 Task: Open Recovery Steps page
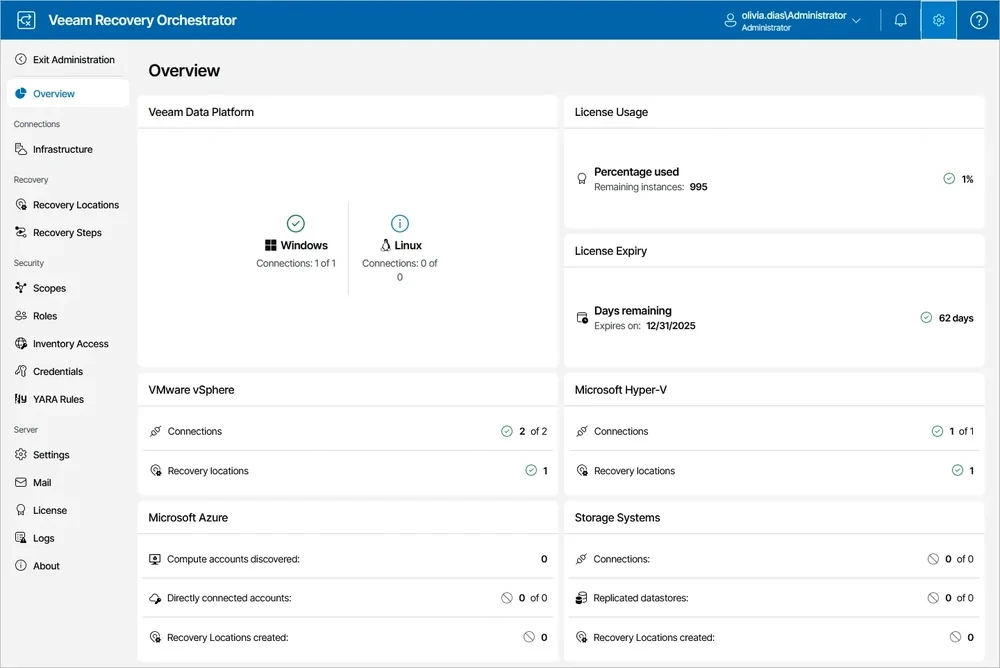(x=58, y=232)
